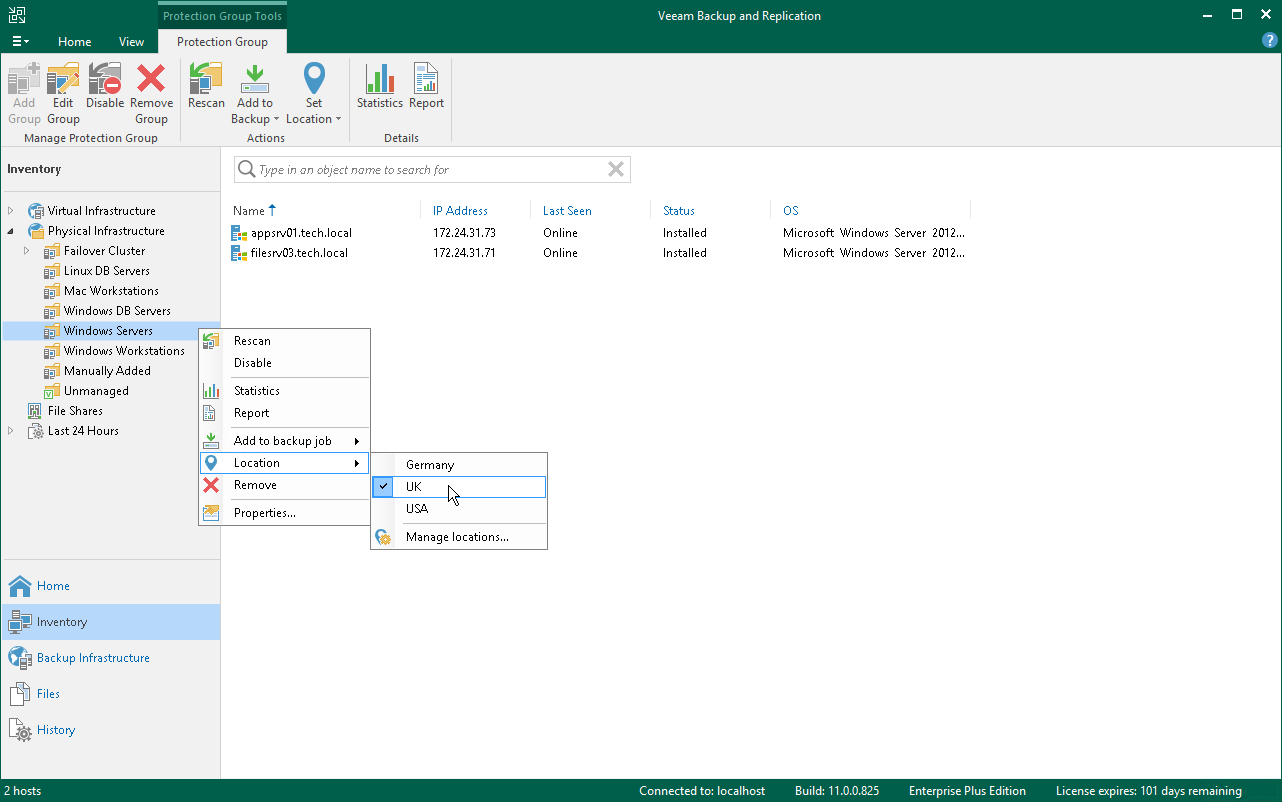This screenshot has width=1282, height=802.
Task: Collapse the Physical Infrastructure node
Action: 11,231
